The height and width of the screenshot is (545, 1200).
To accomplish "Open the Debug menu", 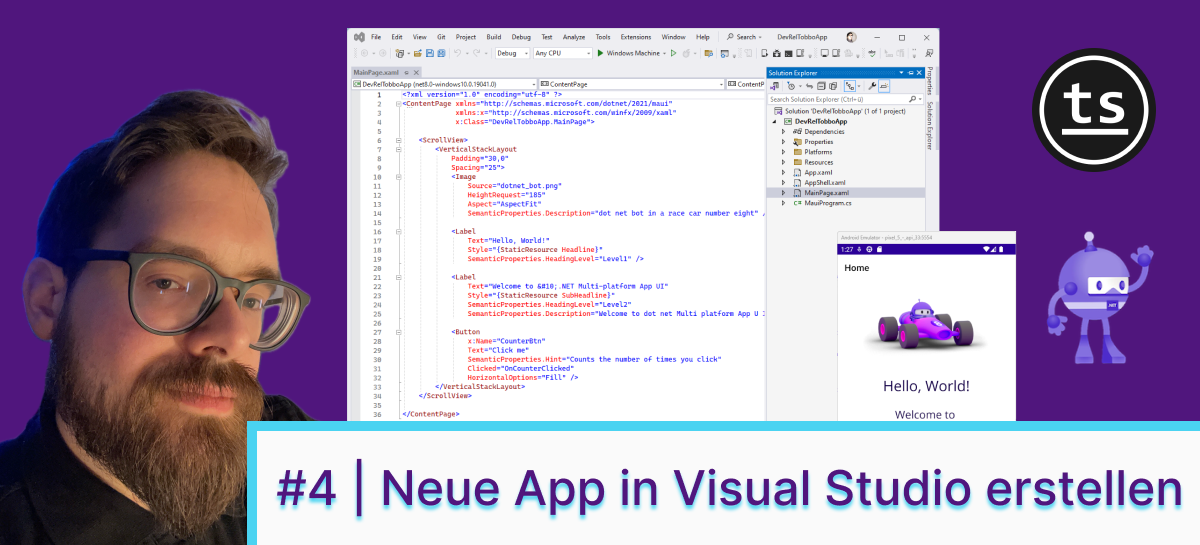I will coord(521,37).
